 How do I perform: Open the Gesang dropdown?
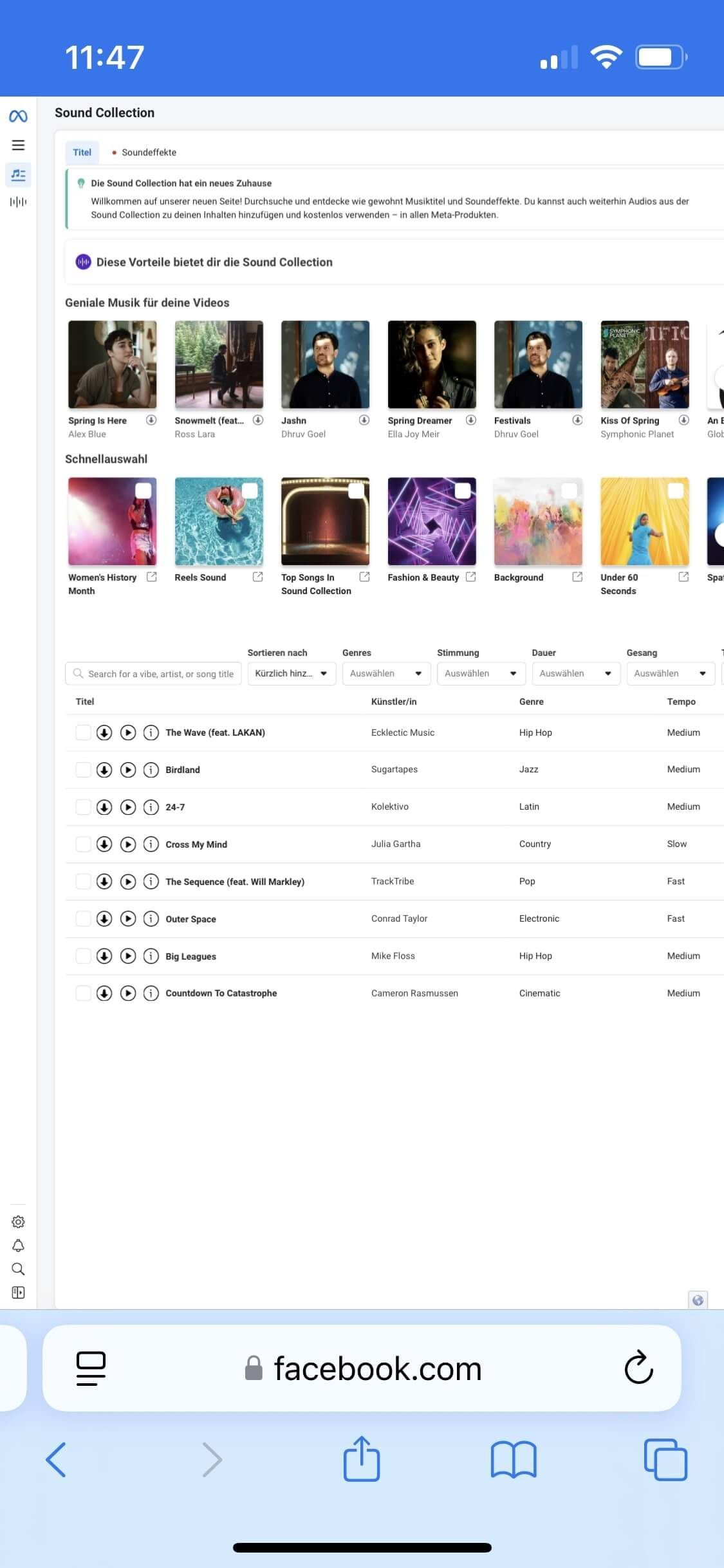tap(671, 673)
